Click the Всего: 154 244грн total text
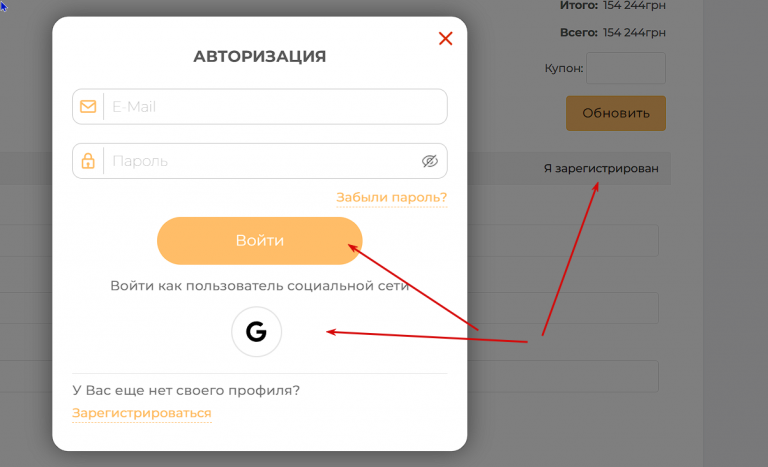The image size is (768, 467). pyautogui.click(x=613, y=32)
